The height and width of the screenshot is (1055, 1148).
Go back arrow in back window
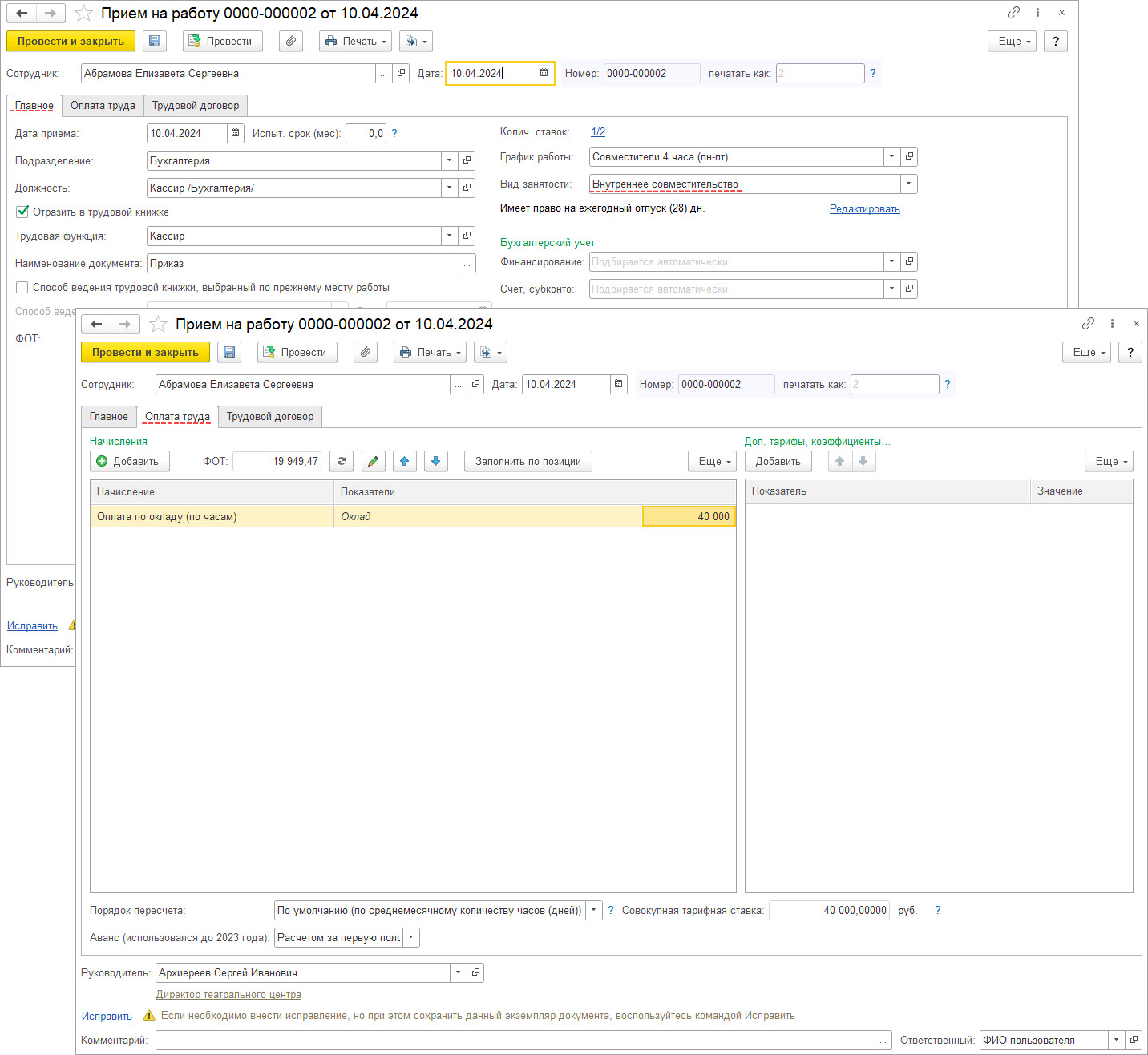click(x=22, y=13)
